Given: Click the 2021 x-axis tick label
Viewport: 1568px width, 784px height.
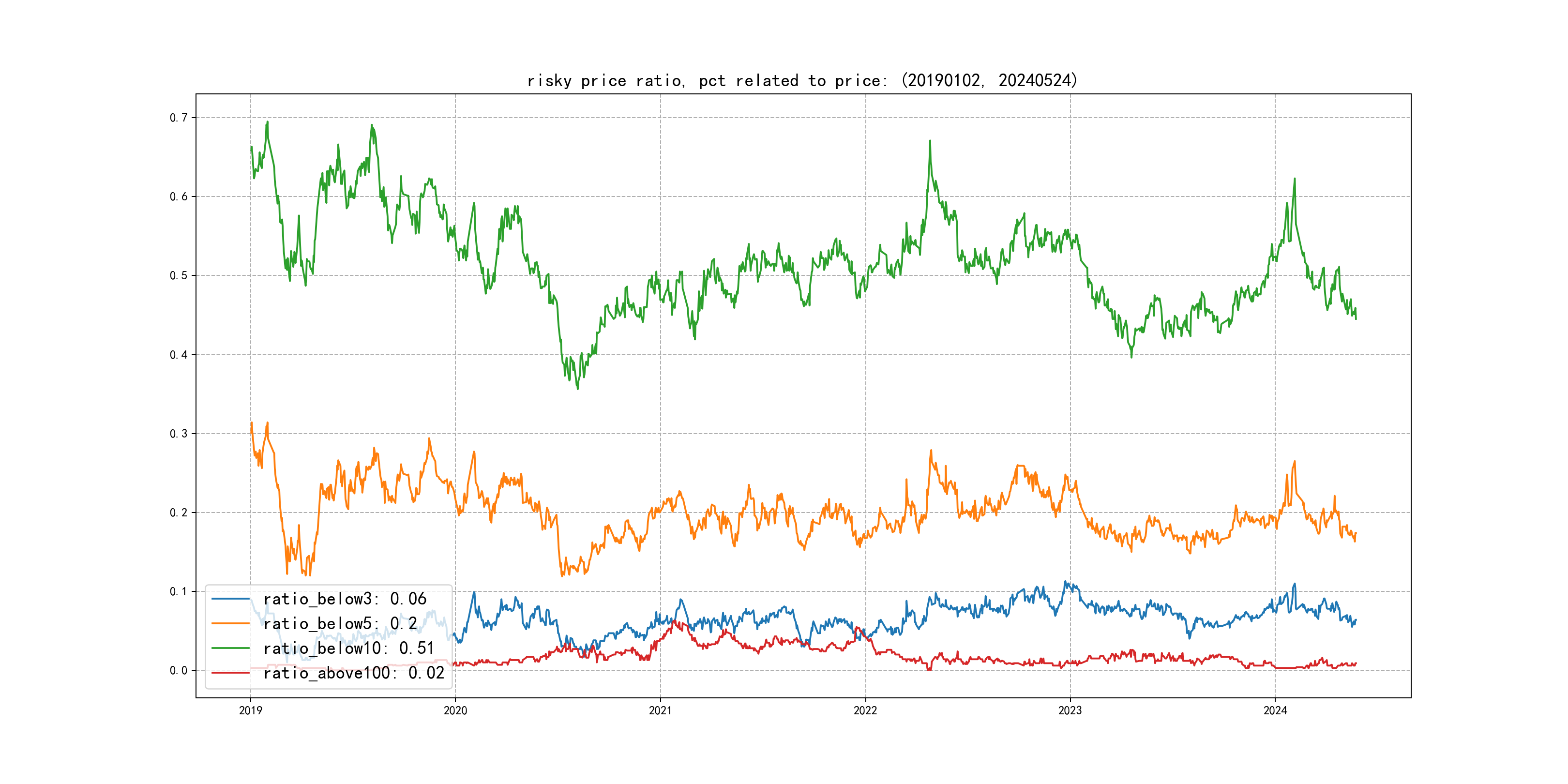Looking at the screenshot, I should click(x=661, y=710).
